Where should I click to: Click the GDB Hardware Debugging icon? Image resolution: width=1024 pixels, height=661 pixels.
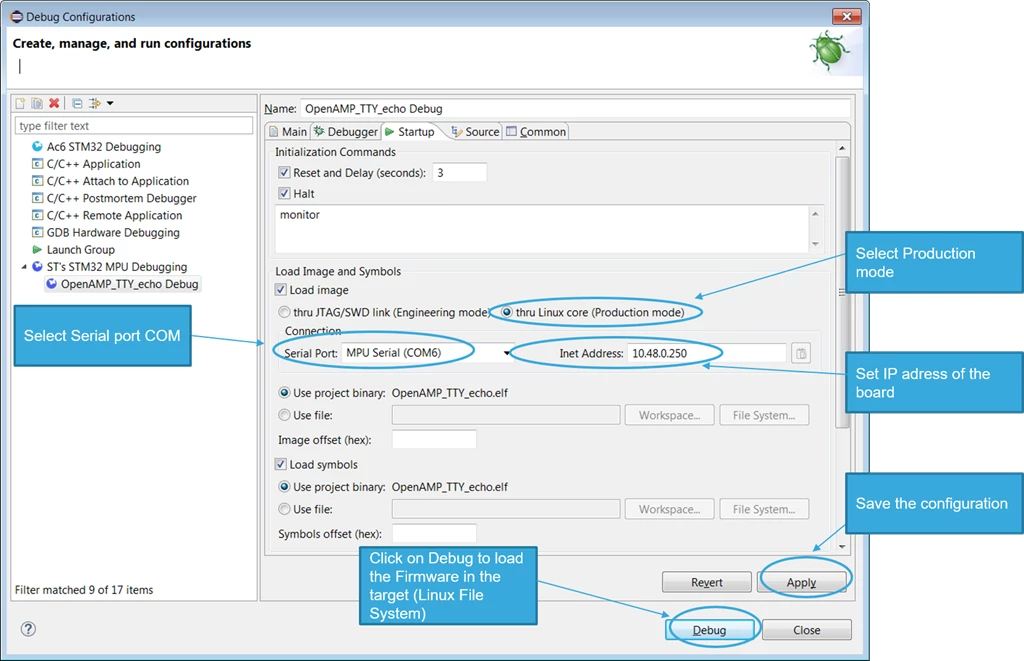pos(37,233)
